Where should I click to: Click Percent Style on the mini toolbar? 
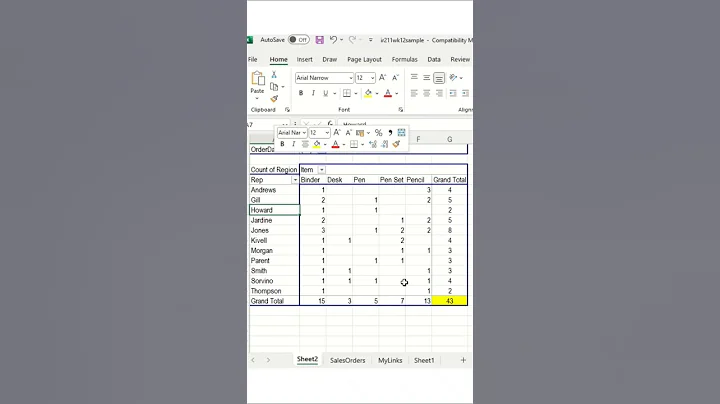(x=378, y=133)
